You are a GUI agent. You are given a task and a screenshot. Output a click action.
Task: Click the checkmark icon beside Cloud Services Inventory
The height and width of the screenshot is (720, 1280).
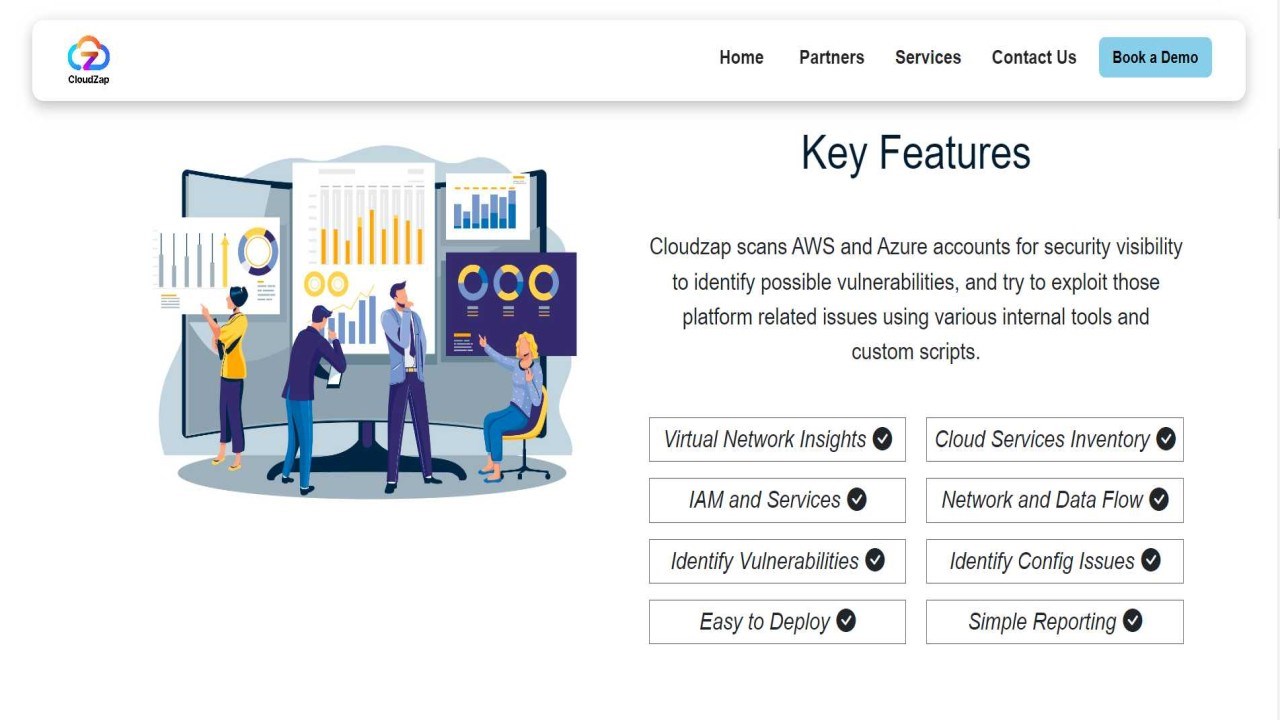(1166, 439)
